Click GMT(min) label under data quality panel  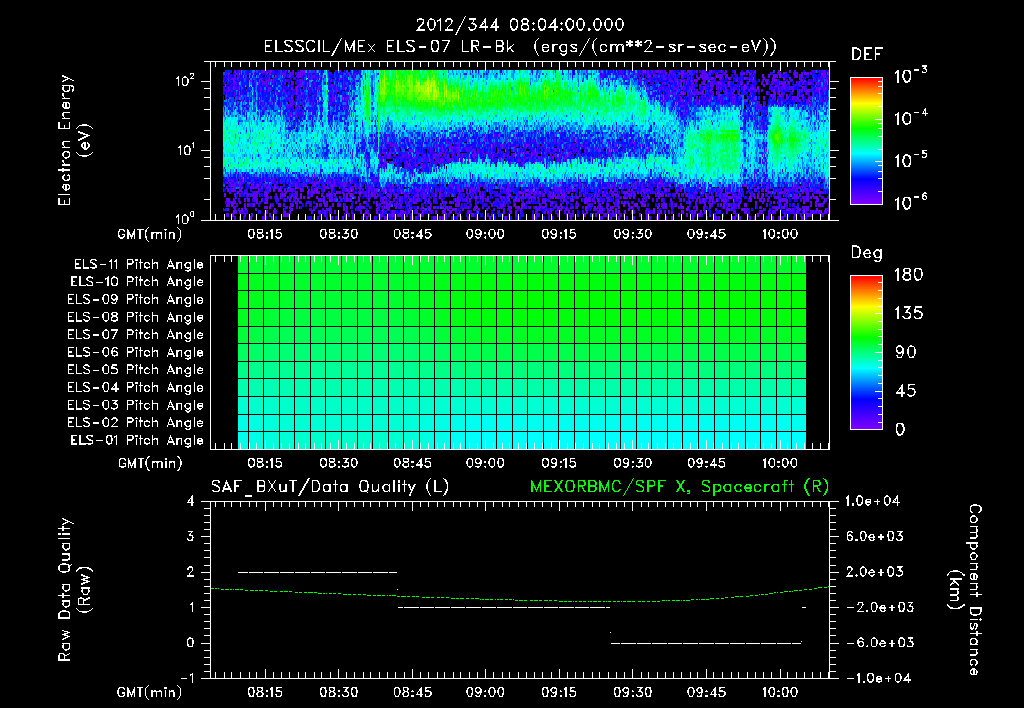(x=150, y=692)
